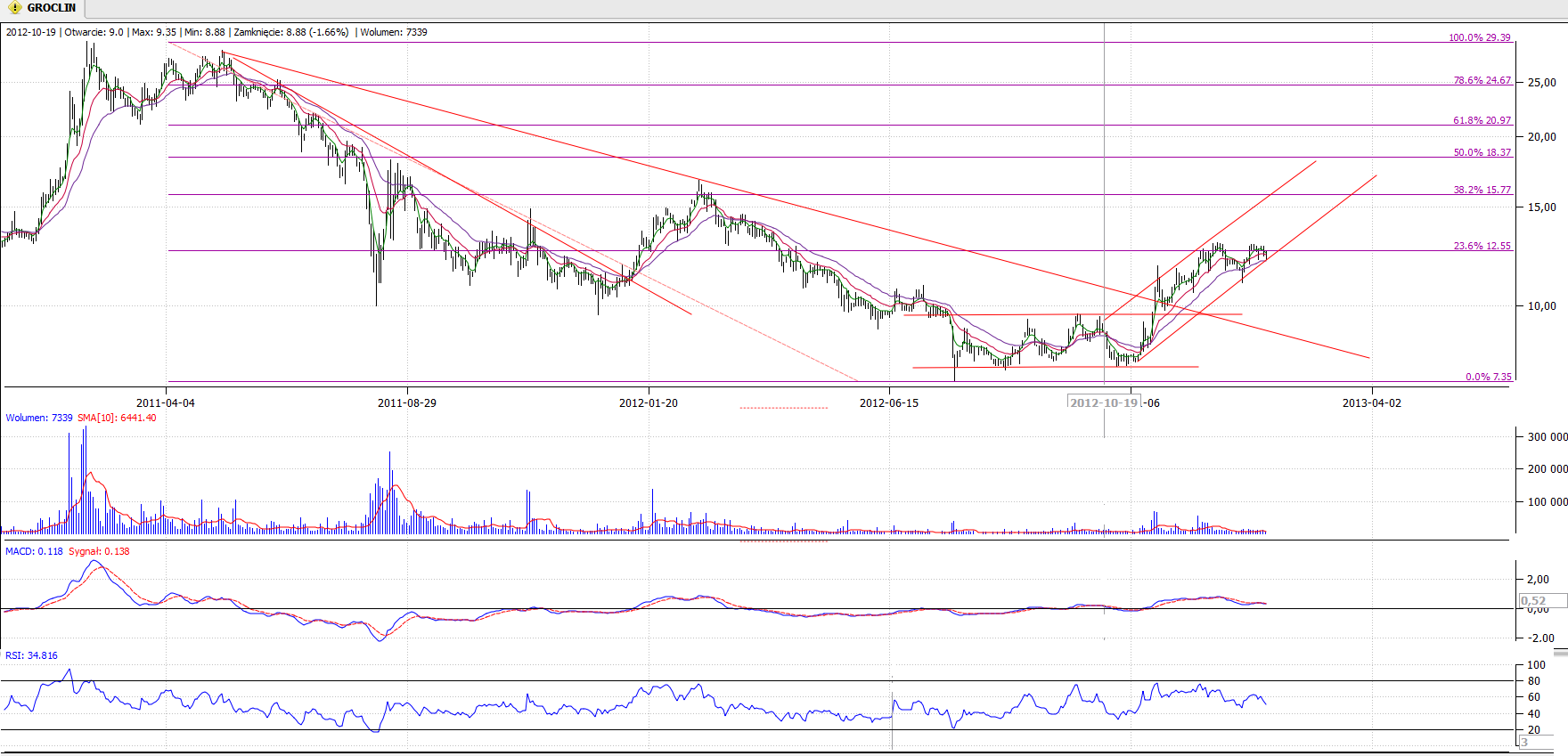
Task: Click the Wolumen: 7339 panel label
Action: [x=39, y=418]
